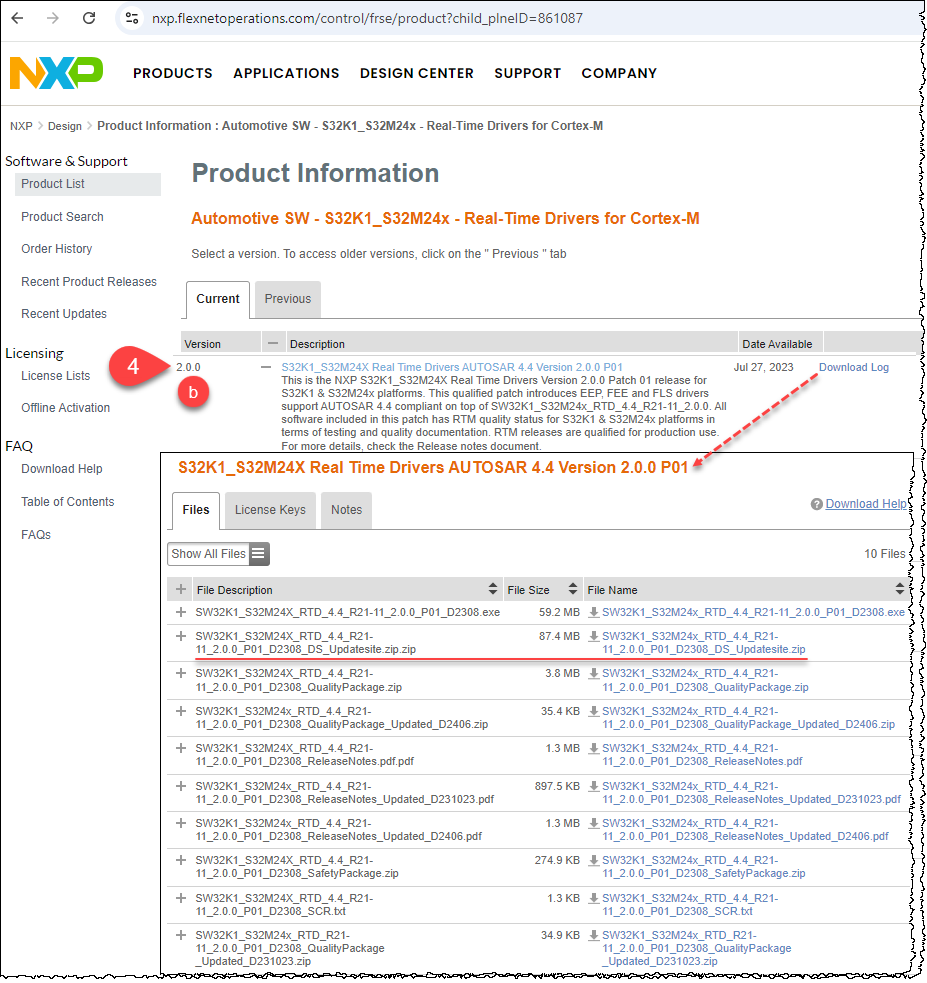Open Table of Contents in sidebar
This screenshot has width=927, height=983.
tap(68, 502)
